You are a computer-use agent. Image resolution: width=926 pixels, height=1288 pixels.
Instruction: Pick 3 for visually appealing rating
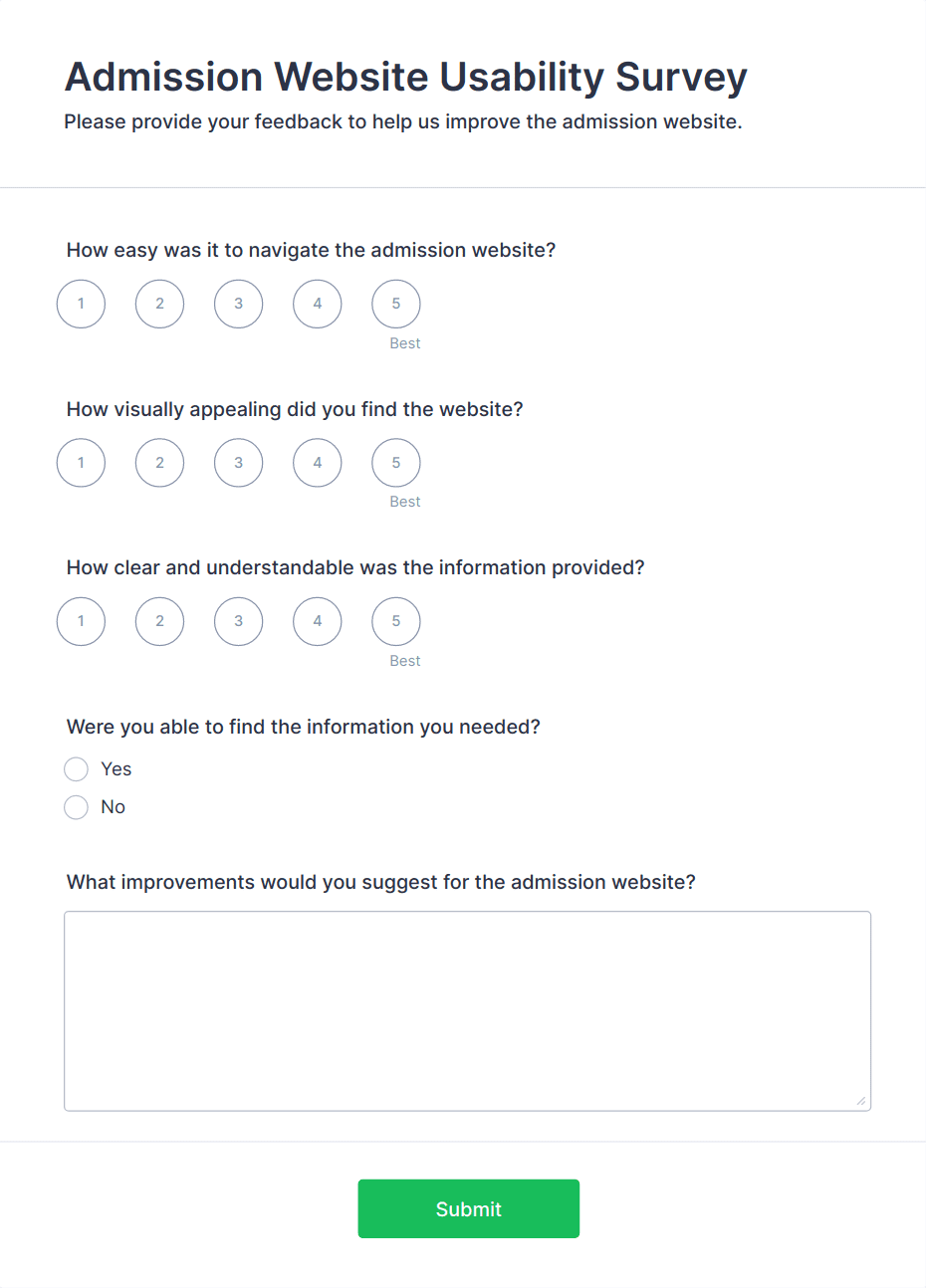point(238,463)
